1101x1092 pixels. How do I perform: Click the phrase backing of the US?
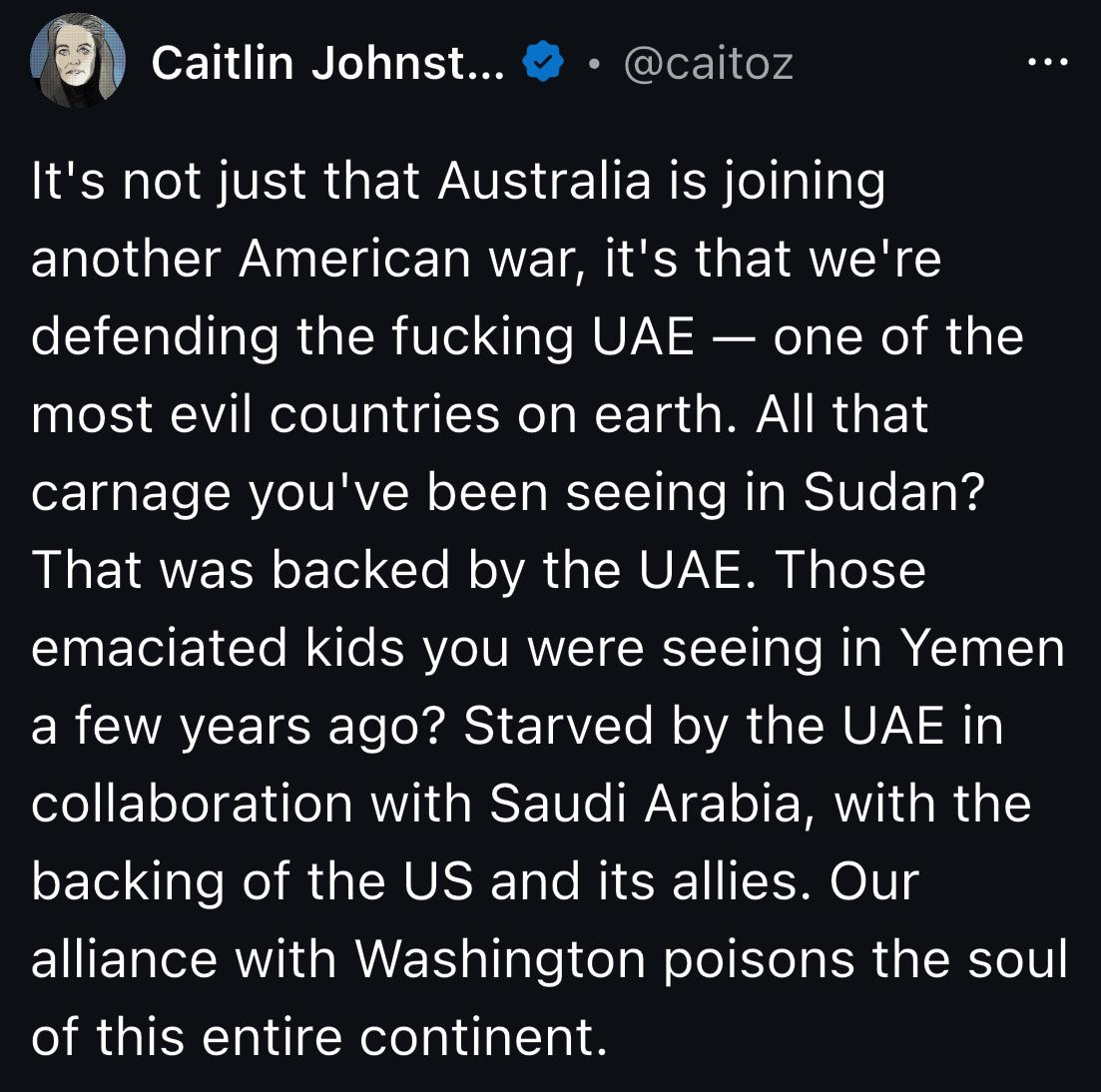(253, 881)
